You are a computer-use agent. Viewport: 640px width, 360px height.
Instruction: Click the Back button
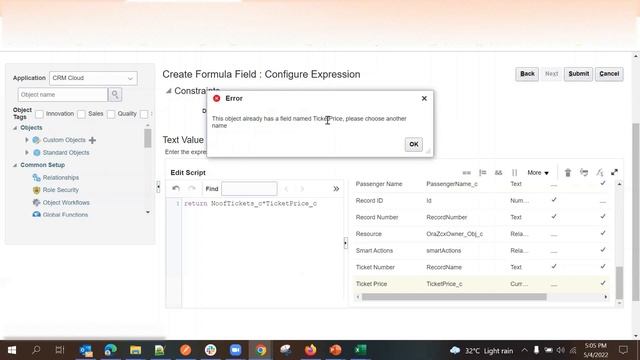pos(527,74)
